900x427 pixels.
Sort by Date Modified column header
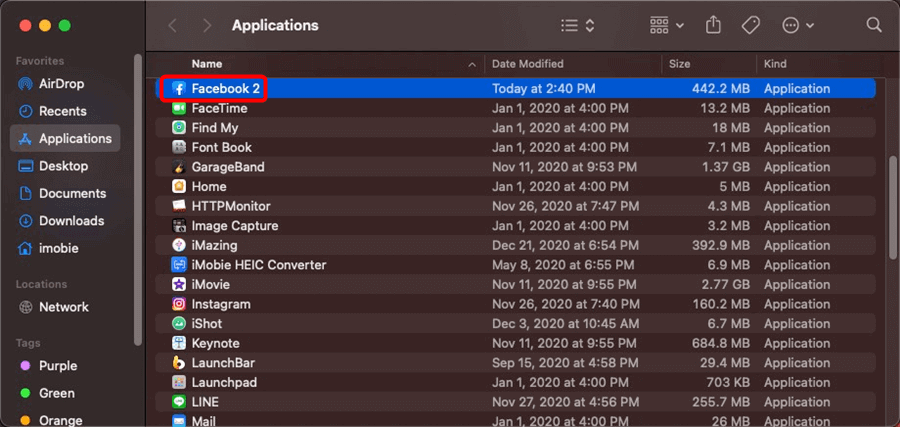pos(527,64)
